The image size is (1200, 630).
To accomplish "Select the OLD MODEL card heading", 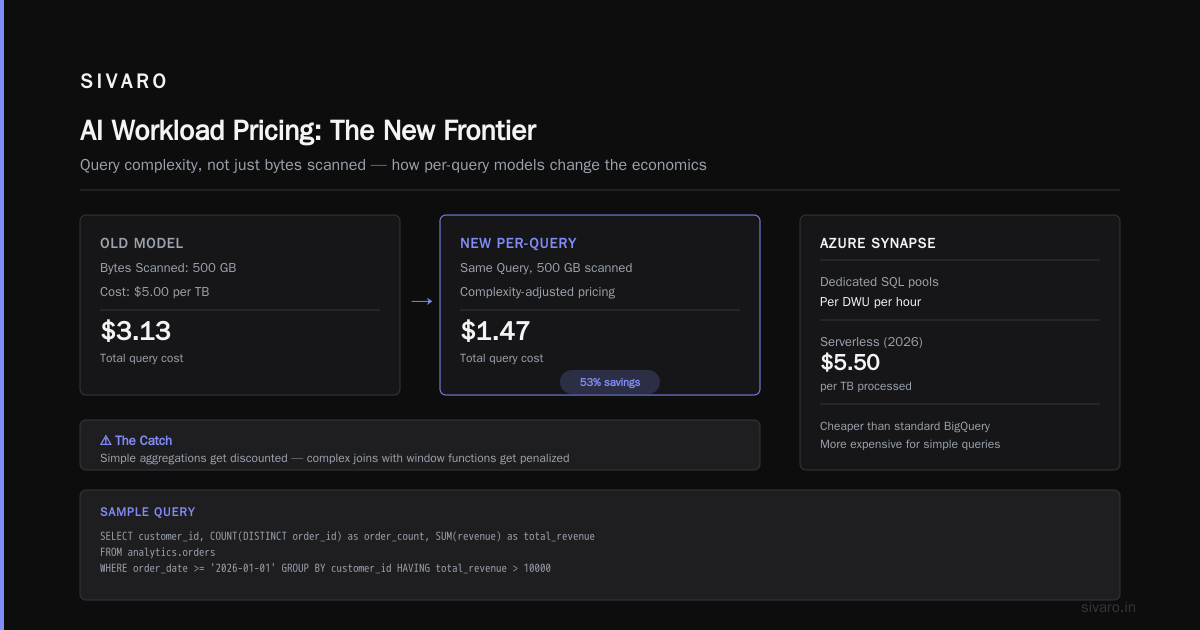I will point(142,243).
